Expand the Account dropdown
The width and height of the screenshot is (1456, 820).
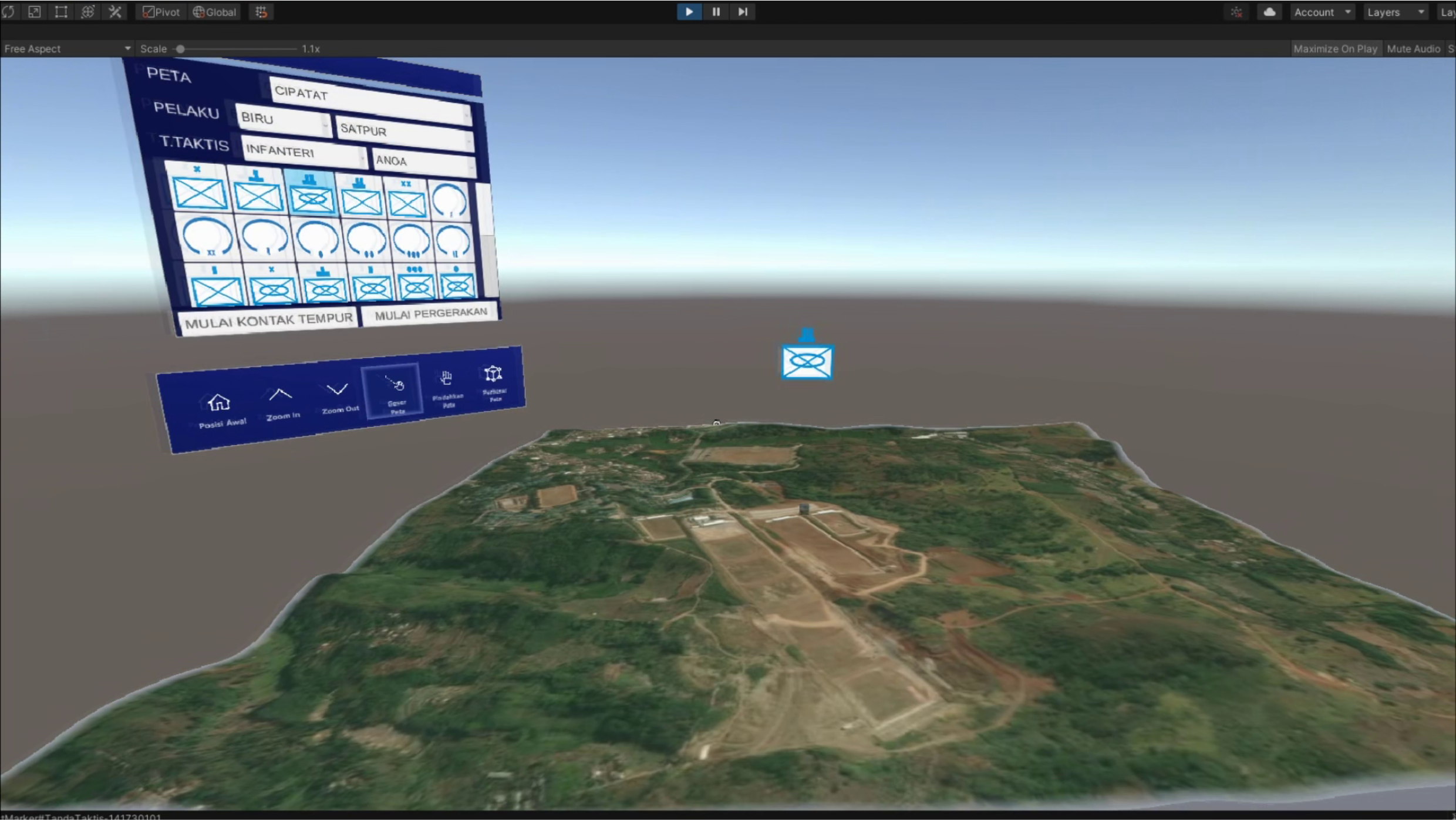pos(1321,12)
